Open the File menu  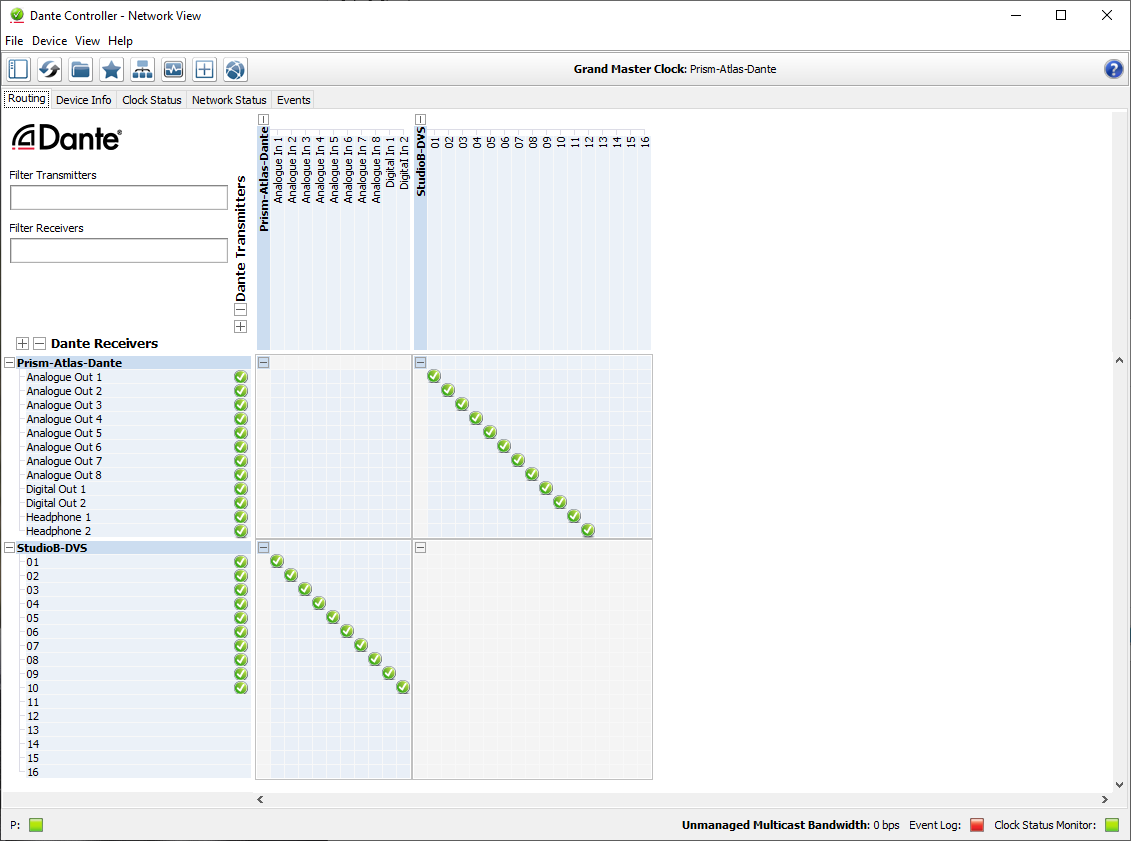pyautogui.click(x=14, y=41)
